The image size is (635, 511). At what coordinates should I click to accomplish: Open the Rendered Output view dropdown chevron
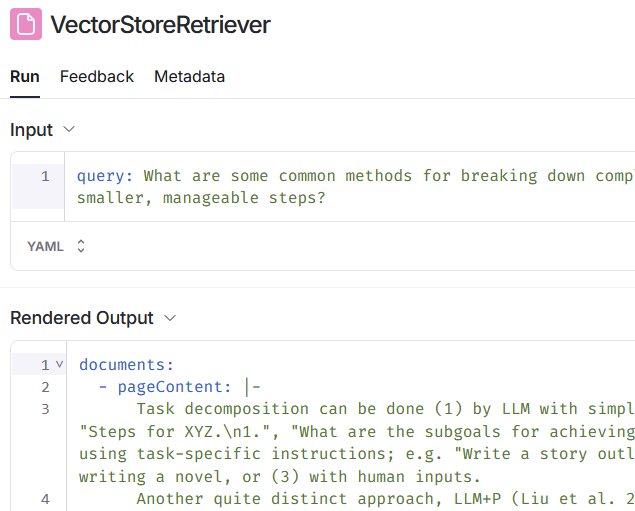pos(170,318)
